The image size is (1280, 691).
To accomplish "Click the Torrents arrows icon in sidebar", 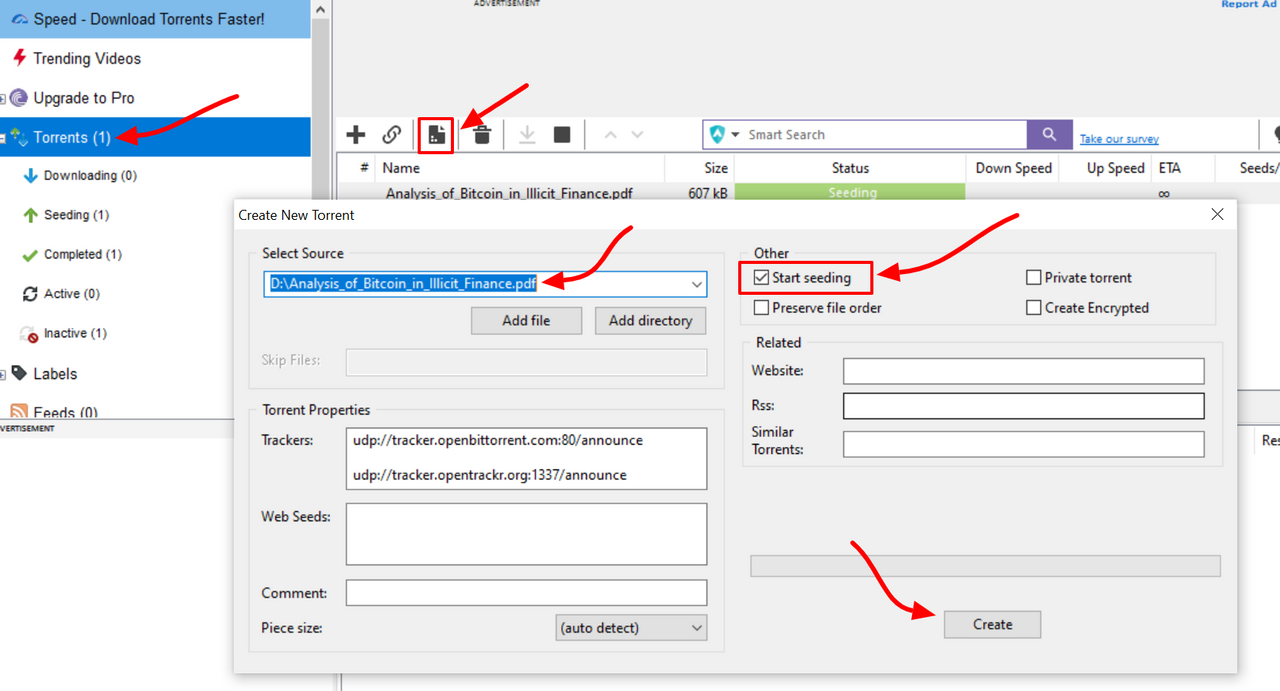I will [19, 137].
